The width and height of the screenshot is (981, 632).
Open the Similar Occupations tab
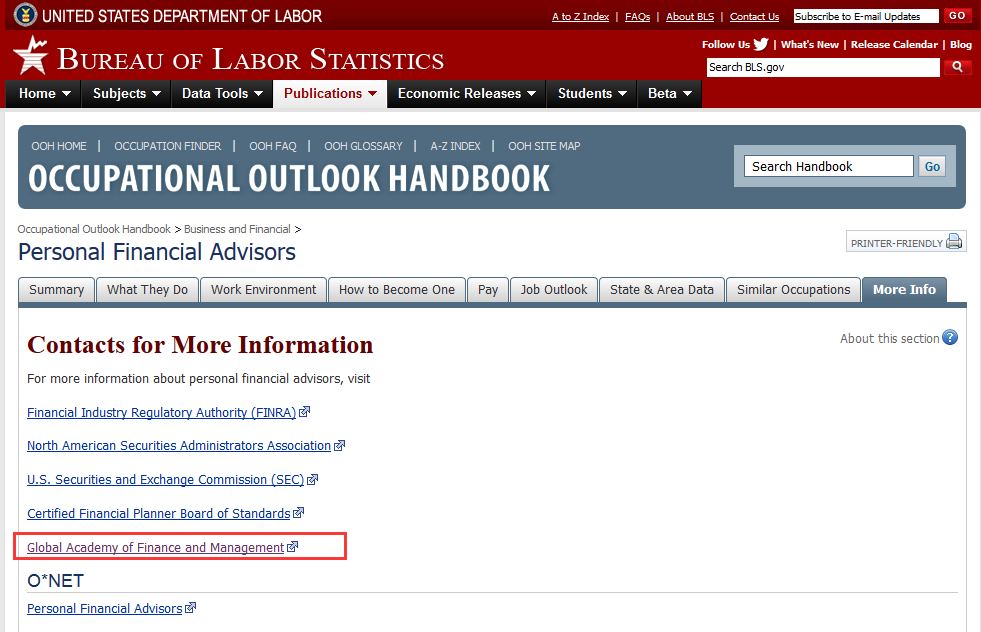793,290
